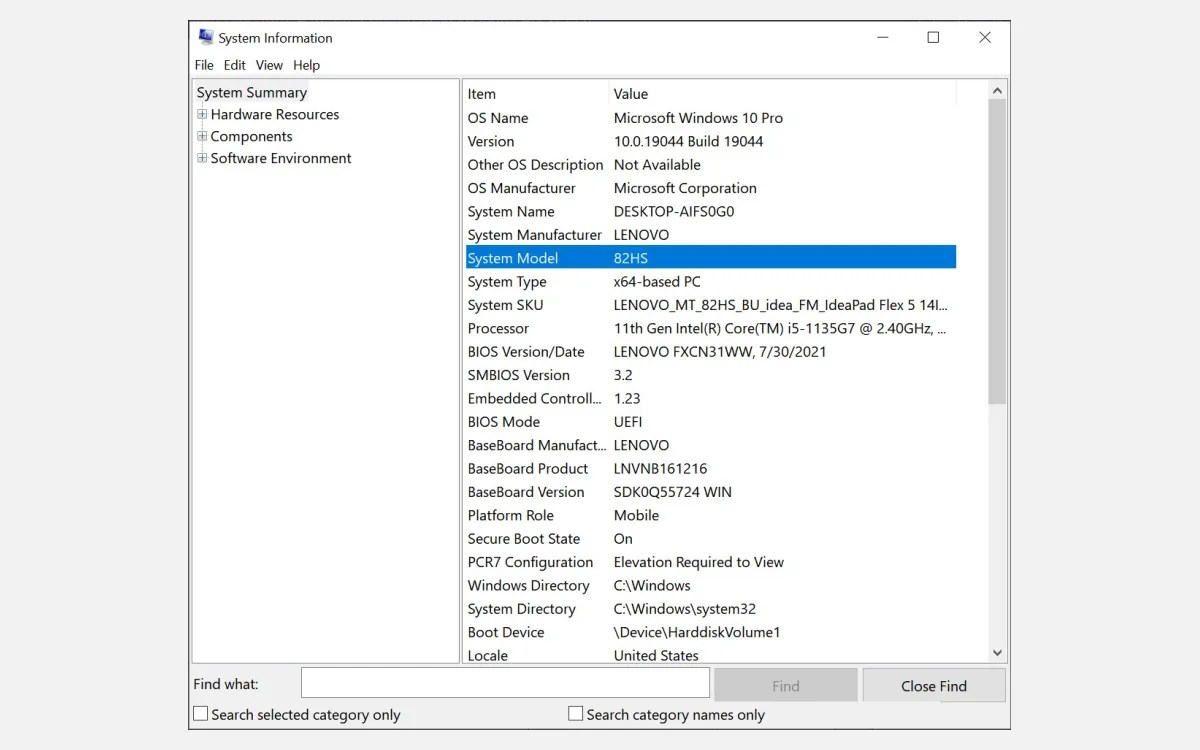Open the Help menu
The width and height of the screenshot is (1200, 750).
(x=306, y=64)
